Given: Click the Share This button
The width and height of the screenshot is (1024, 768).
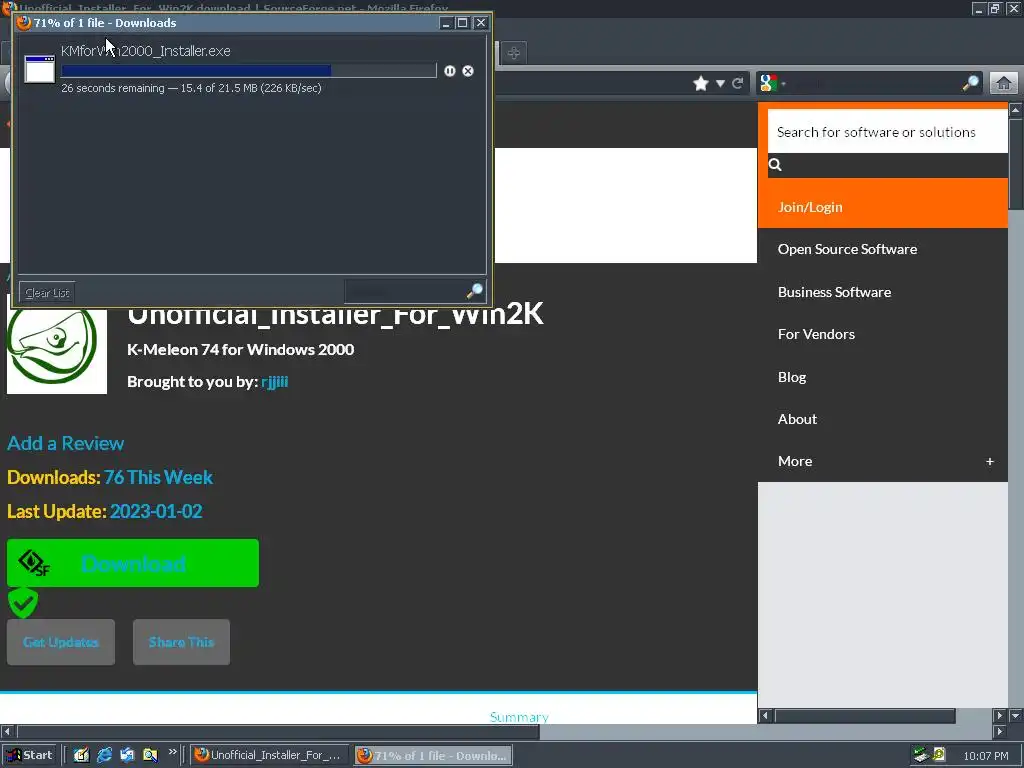Looking at the screenshot, I should [x=181, y=642].
